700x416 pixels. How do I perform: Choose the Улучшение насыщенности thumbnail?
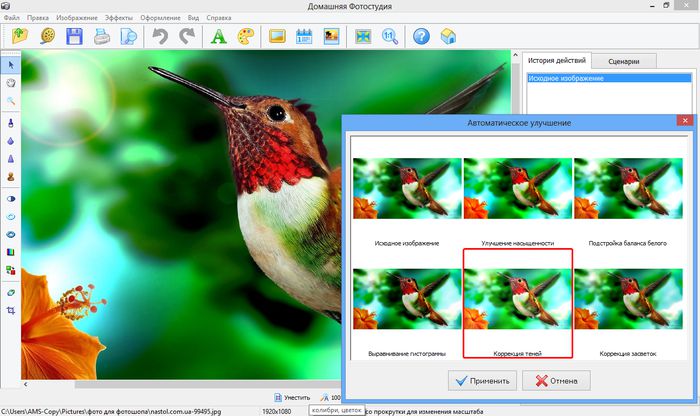[518, 188]
